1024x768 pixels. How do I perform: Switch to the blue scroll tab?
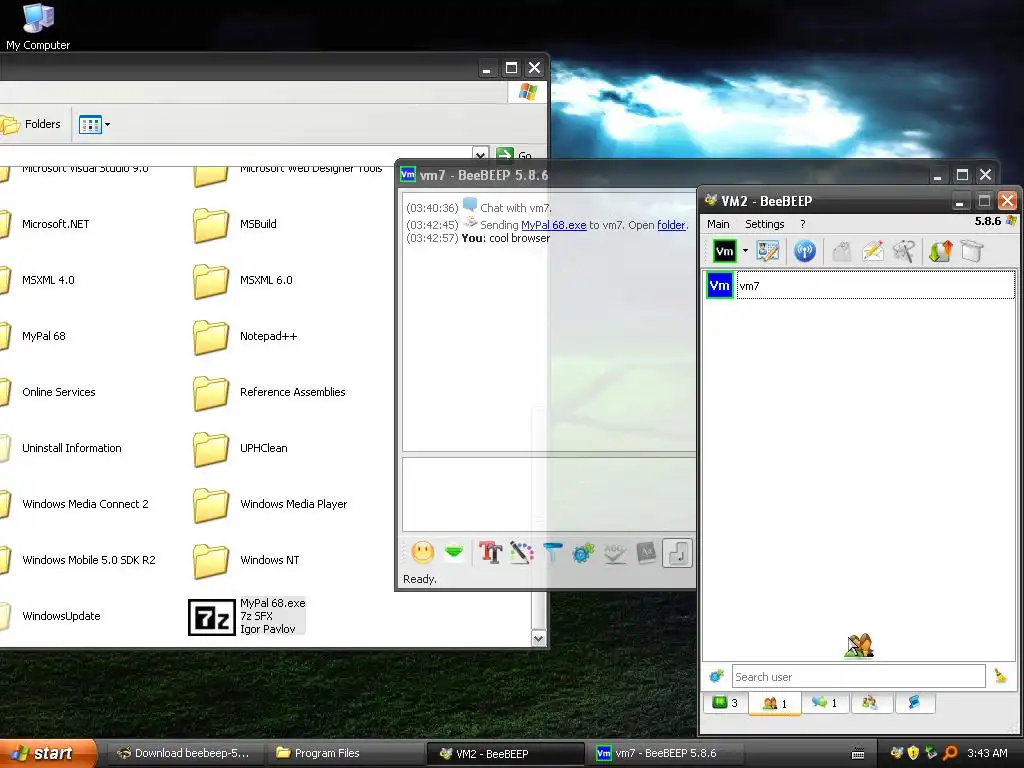pyautogui.click(x=914, y=703)
